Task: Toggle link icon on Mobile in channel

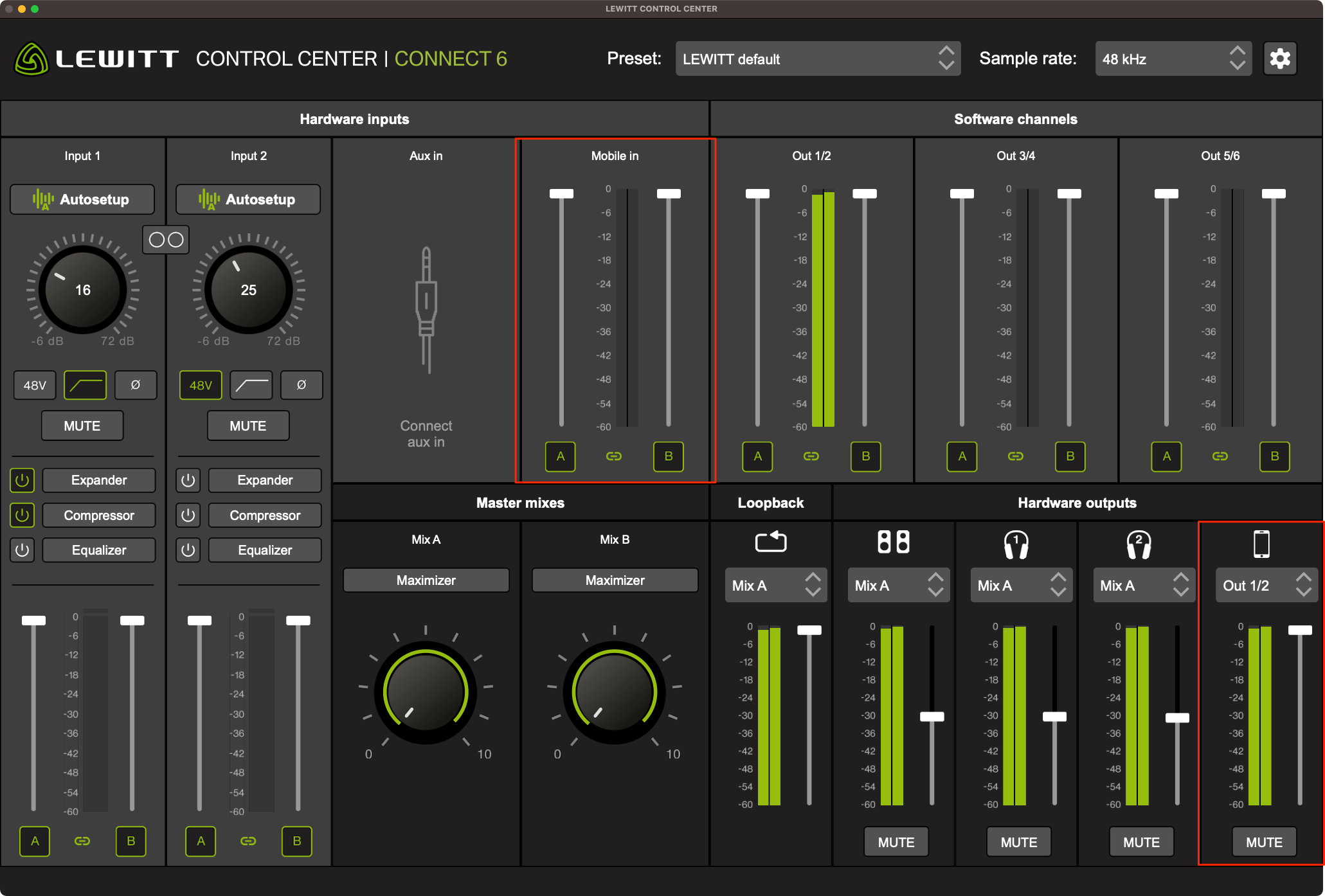Action: coord(614,456)
